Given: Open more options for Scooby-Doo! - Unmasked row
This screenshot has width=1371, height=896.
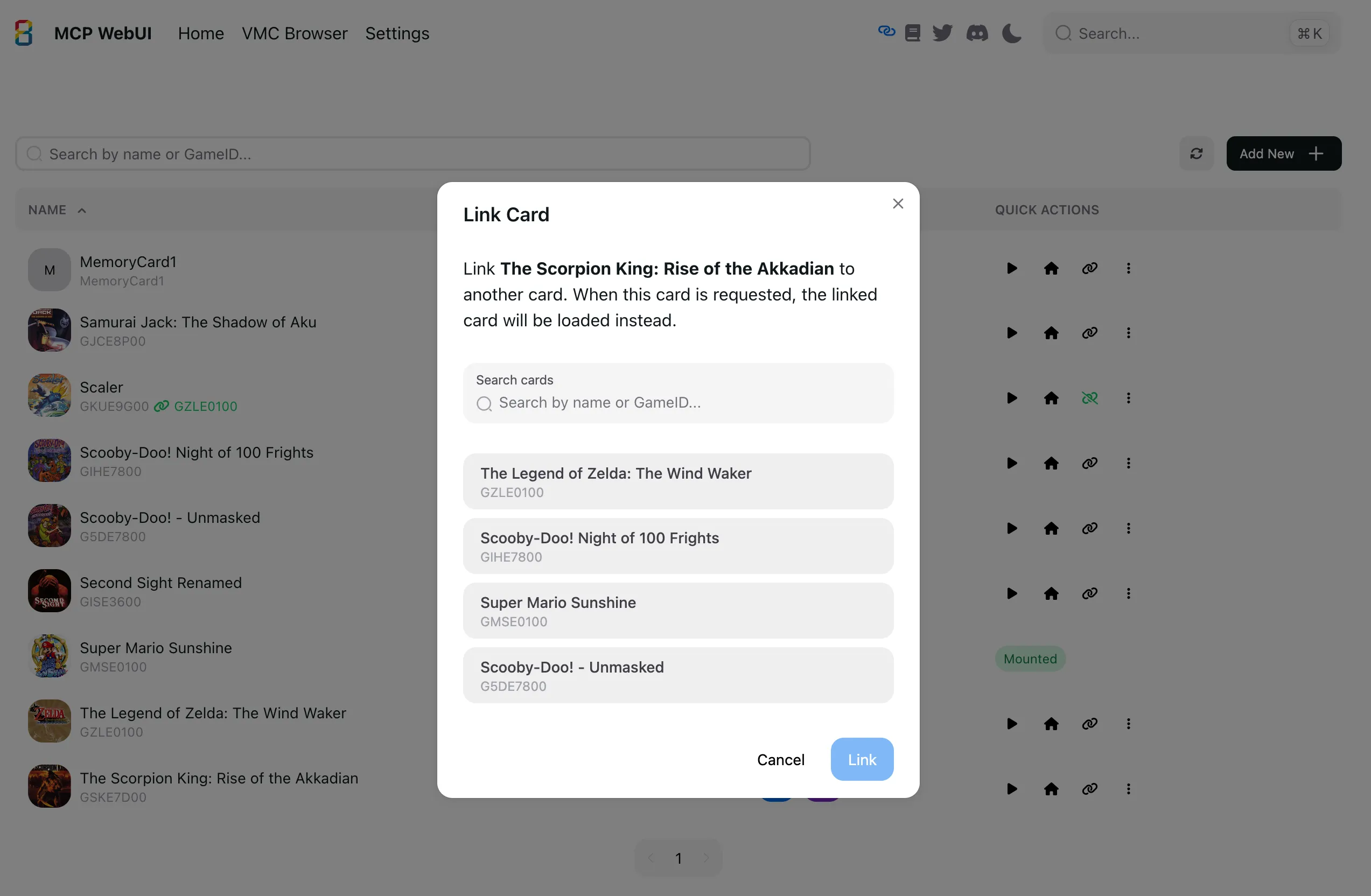Looking at the screenshot, I should click(x=1129, y=528).
